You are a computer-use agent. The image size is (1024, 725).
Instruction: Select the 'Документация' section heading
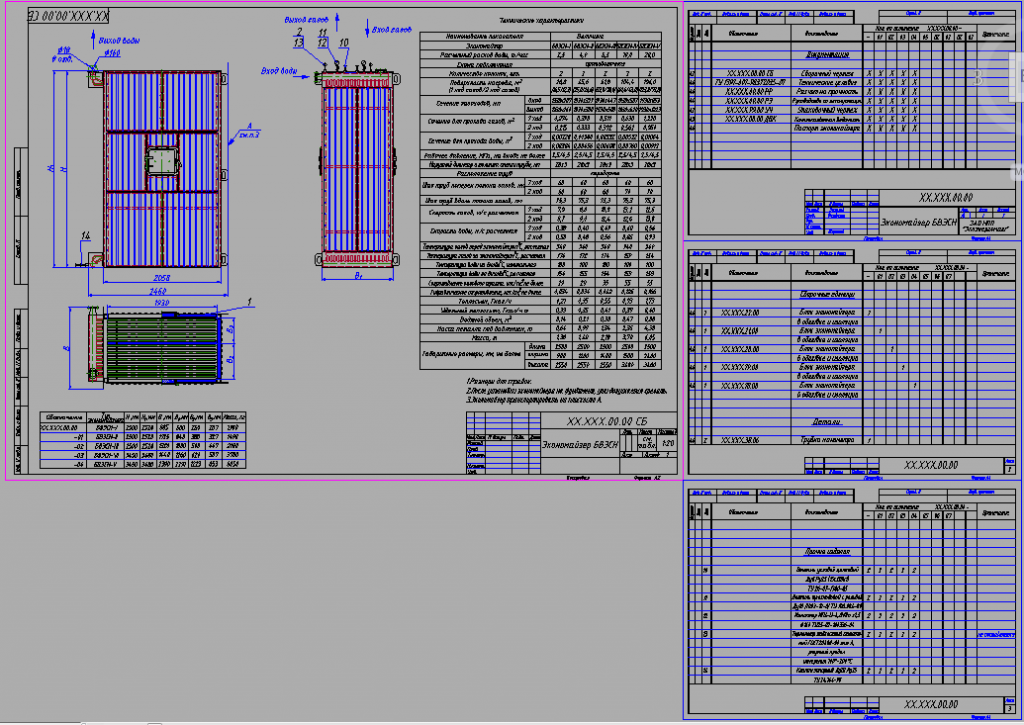point(827,55)
